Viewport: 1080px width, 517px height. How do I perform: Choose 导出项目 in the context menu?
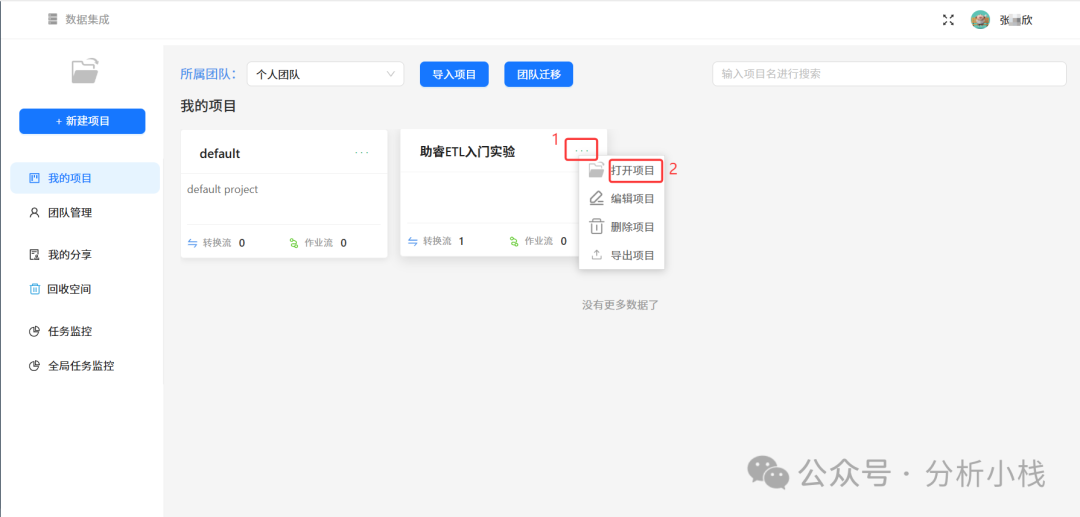point(633,255)
